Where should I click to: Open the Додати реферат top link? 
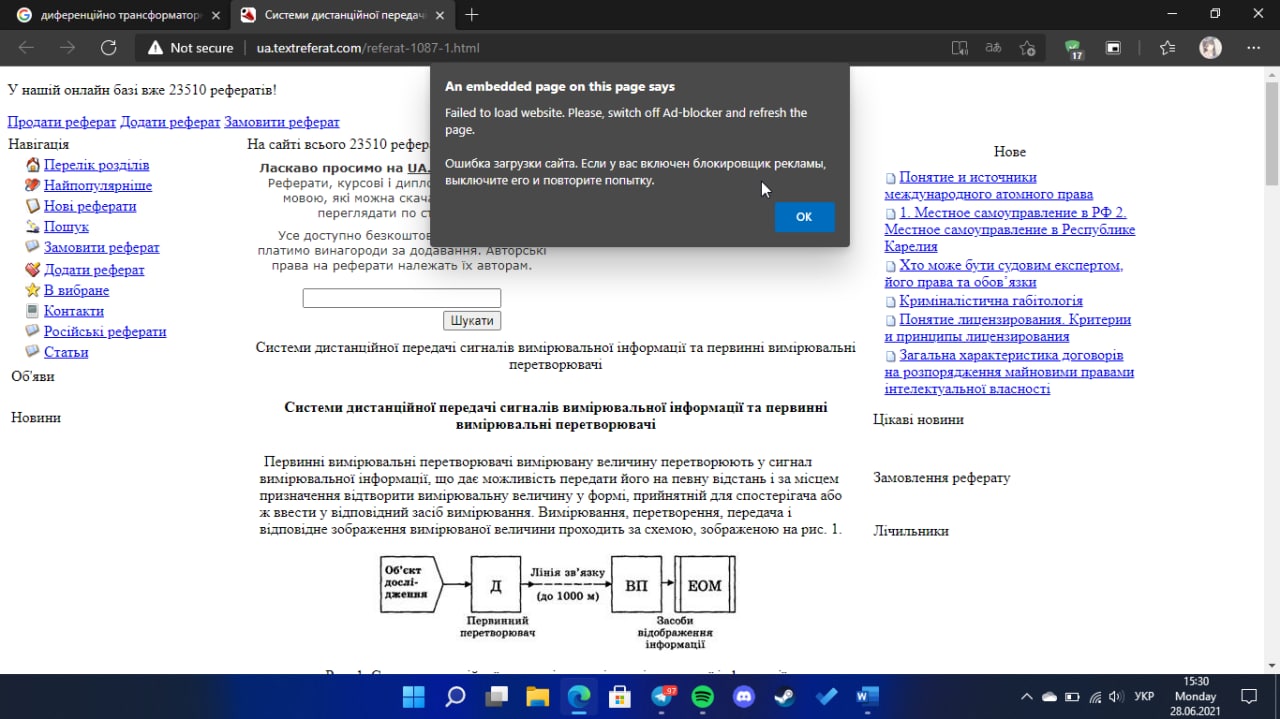pyautogui.click(x=170, y=122)
